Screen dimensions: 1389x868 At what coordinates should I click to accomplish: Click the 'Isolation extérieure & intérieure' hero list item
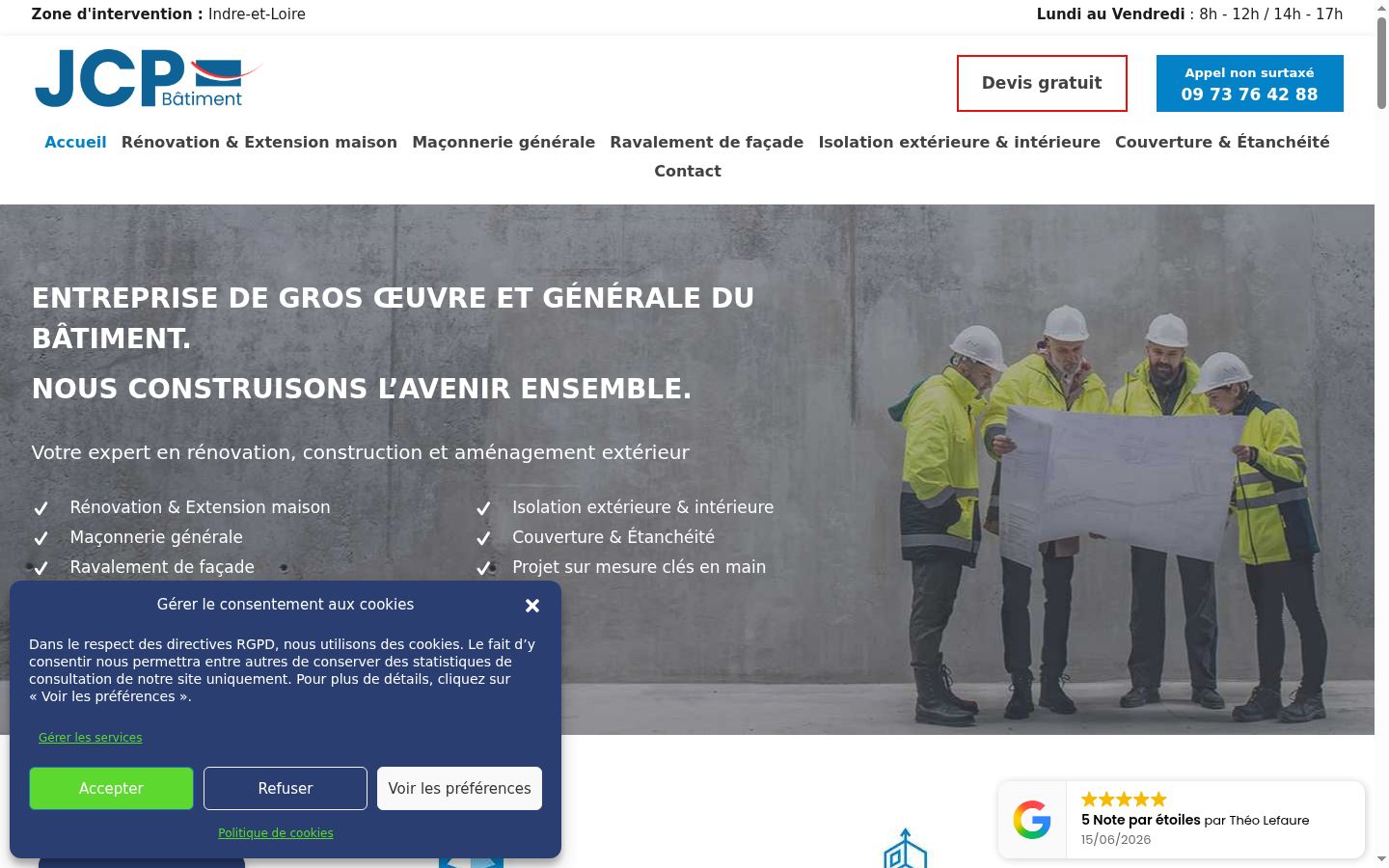tap(642, 507)
